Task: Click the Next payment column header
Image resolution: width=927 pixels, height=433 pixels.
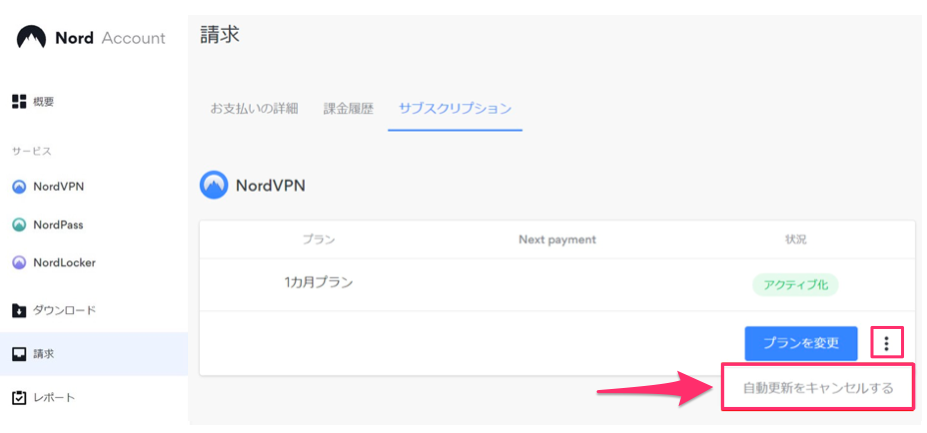Action: pyautogui.click(x=558, y=240)
